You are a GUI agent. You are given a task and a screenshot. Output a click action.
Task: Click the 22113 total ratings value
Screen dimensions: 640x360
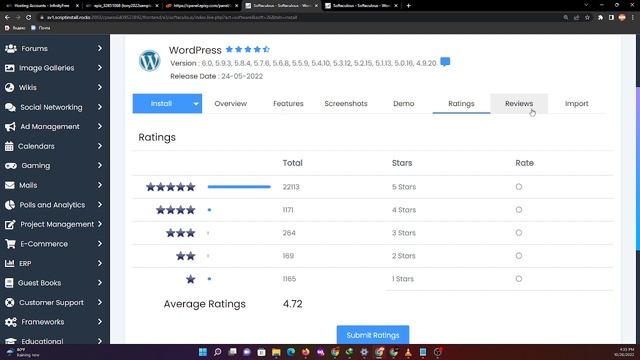(x=291, y=187)
